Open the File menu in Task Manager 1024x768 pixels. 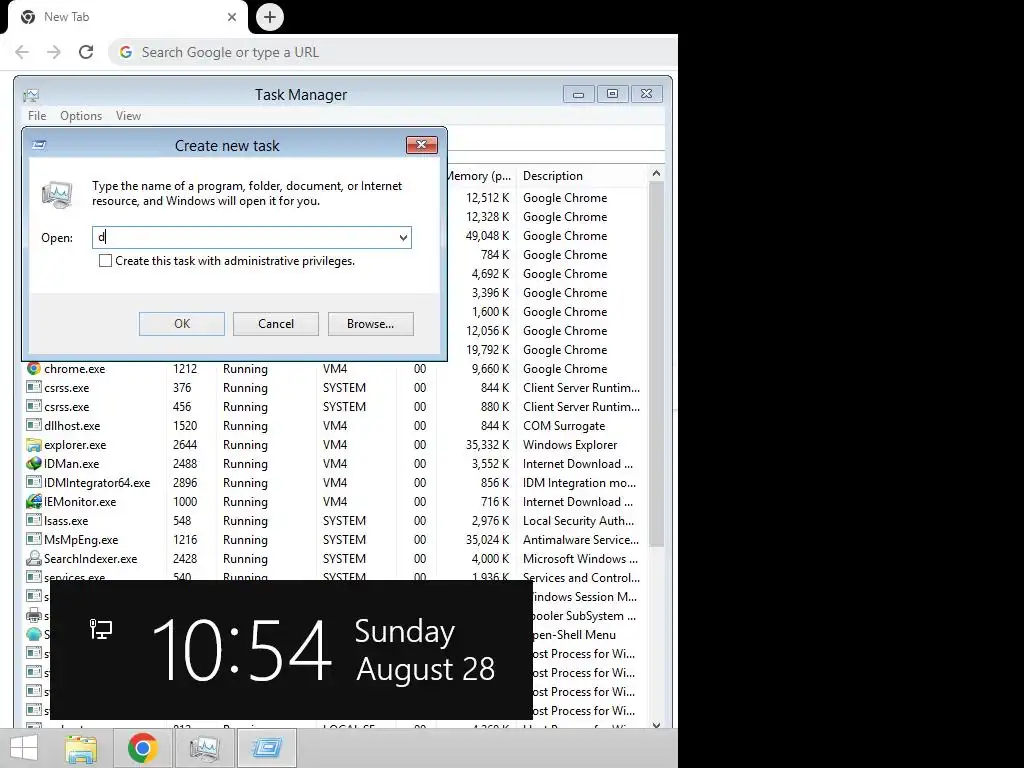37,116
